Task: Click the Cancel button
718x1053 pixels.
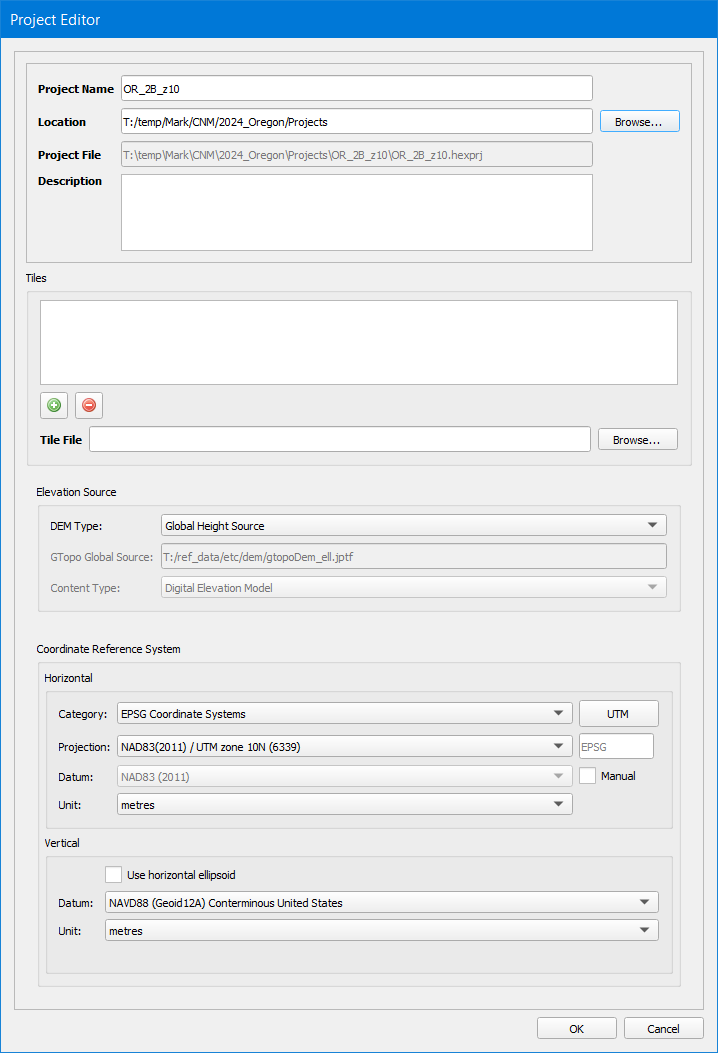Action: pos(663,1028)
